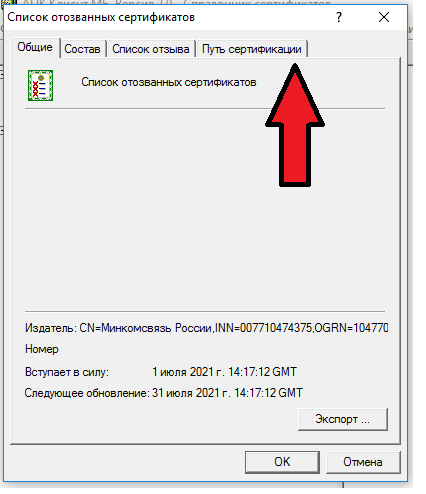Cancel using the Отмена button
Viewport: 426px width, 494px height.
[363, 462]
